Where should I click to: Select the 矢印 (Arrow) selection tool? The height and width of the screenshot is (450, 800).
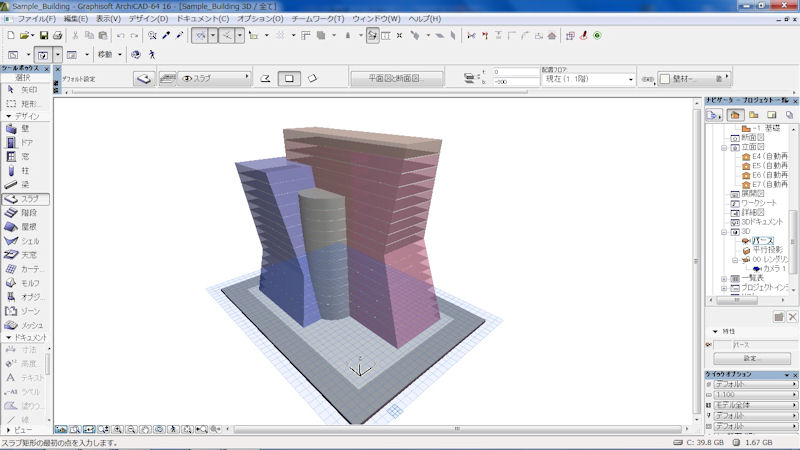pyautogui.click(x=24, y=89)
